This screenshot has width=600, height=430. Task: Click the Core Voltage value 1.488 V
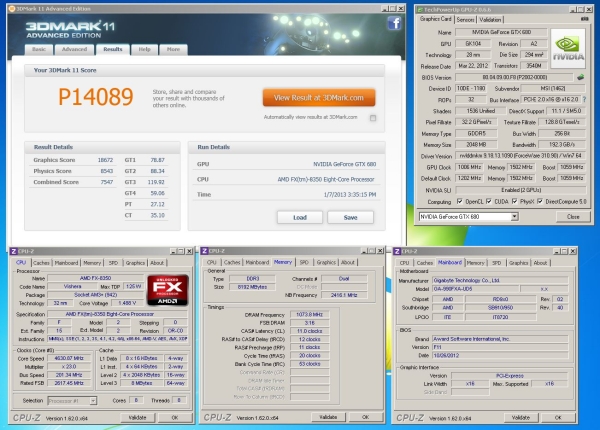point(127,303)
